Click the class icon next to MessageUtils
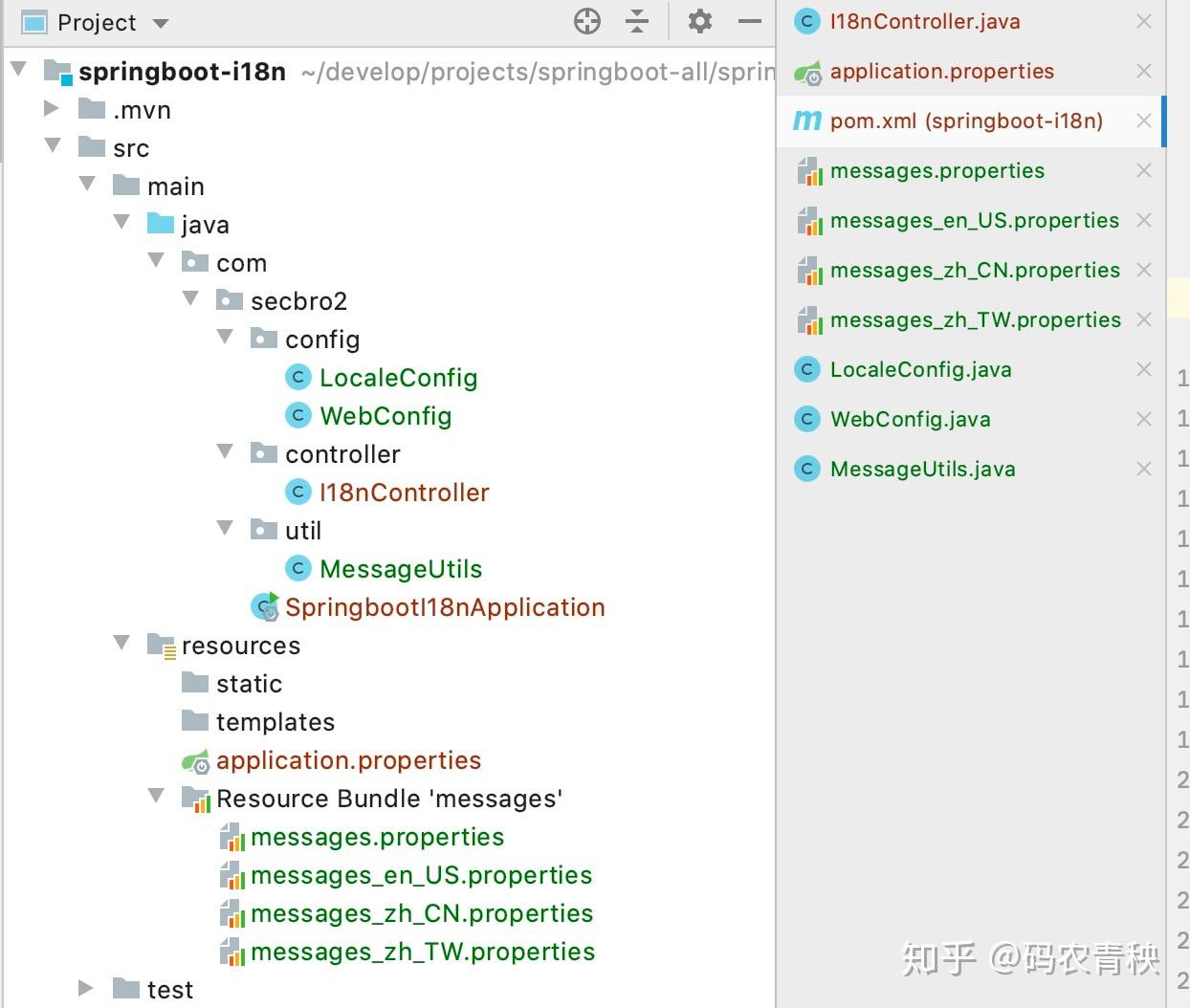 (x=298, y=568)
